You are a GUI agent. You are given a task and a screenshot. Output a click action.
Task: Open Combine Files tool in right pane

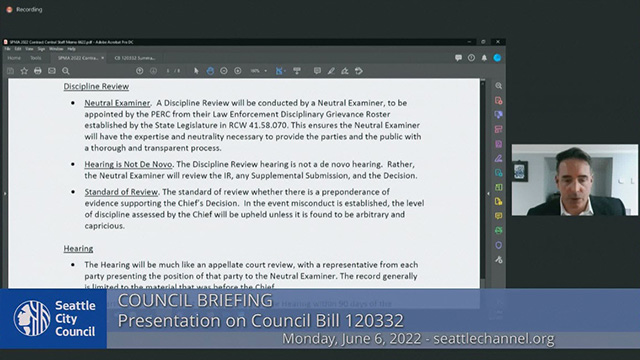tap(498, 115)
